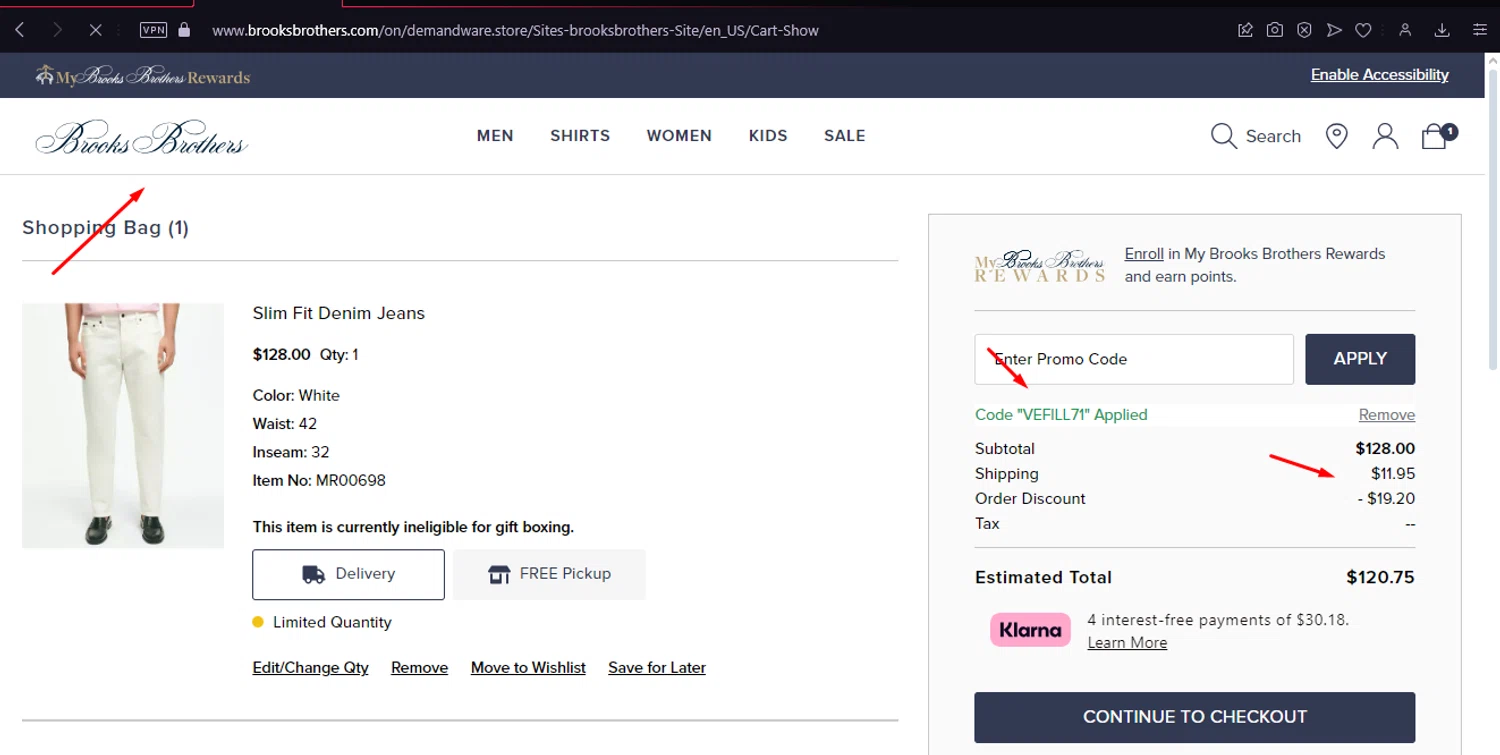
Task: Click the padlock site security icon
Action: [184, 30]
